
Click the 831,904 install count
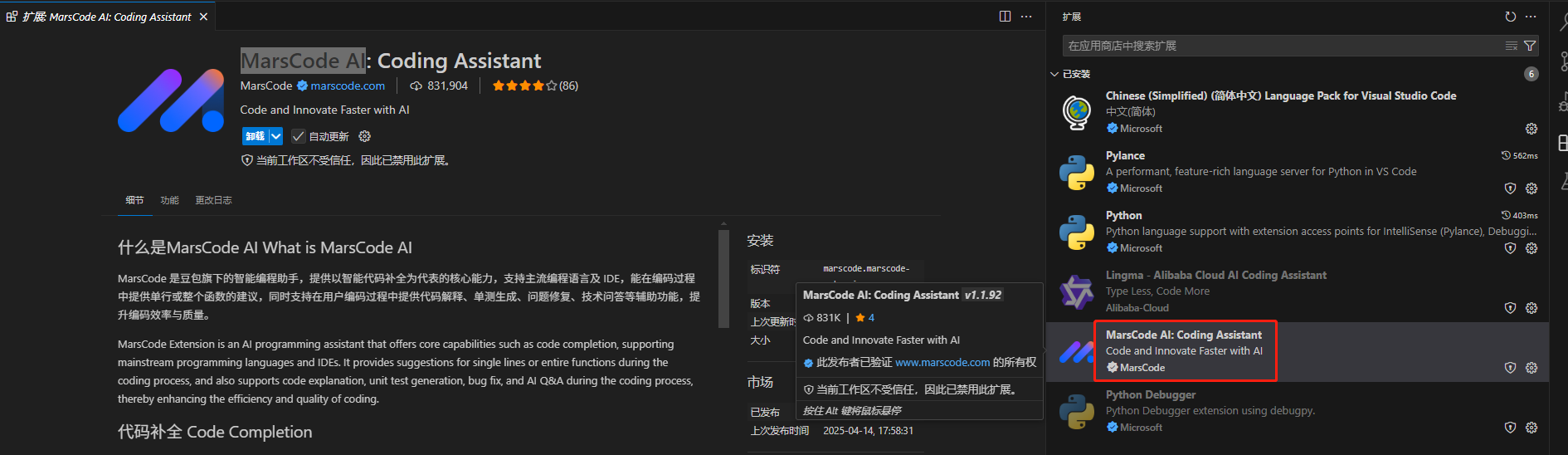[x=439, y=86]
